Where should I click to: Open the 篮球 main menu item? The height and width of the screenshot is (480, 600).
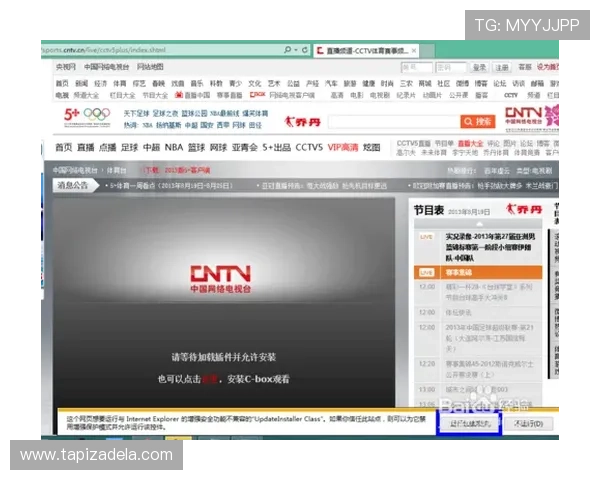(x=196, y=147)
